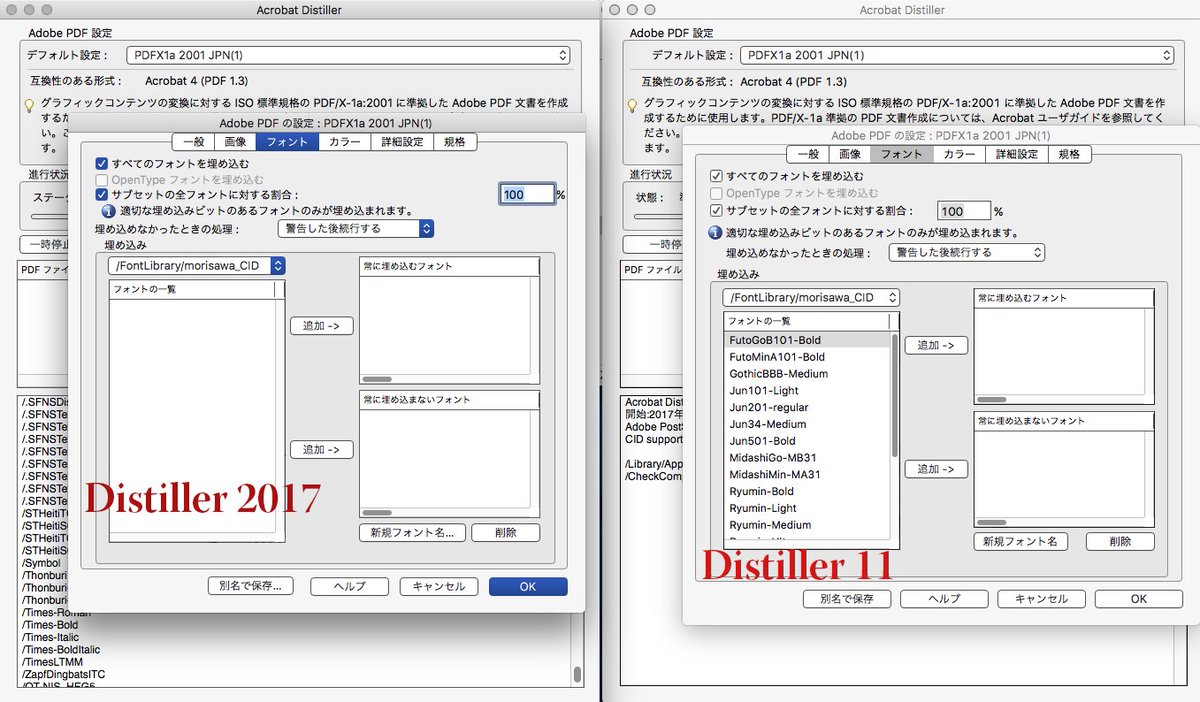This screenshot has width=1200, height=702.
Task: Click 別名で保存 in Distiller 11 dialog
Action: (847, 598)
